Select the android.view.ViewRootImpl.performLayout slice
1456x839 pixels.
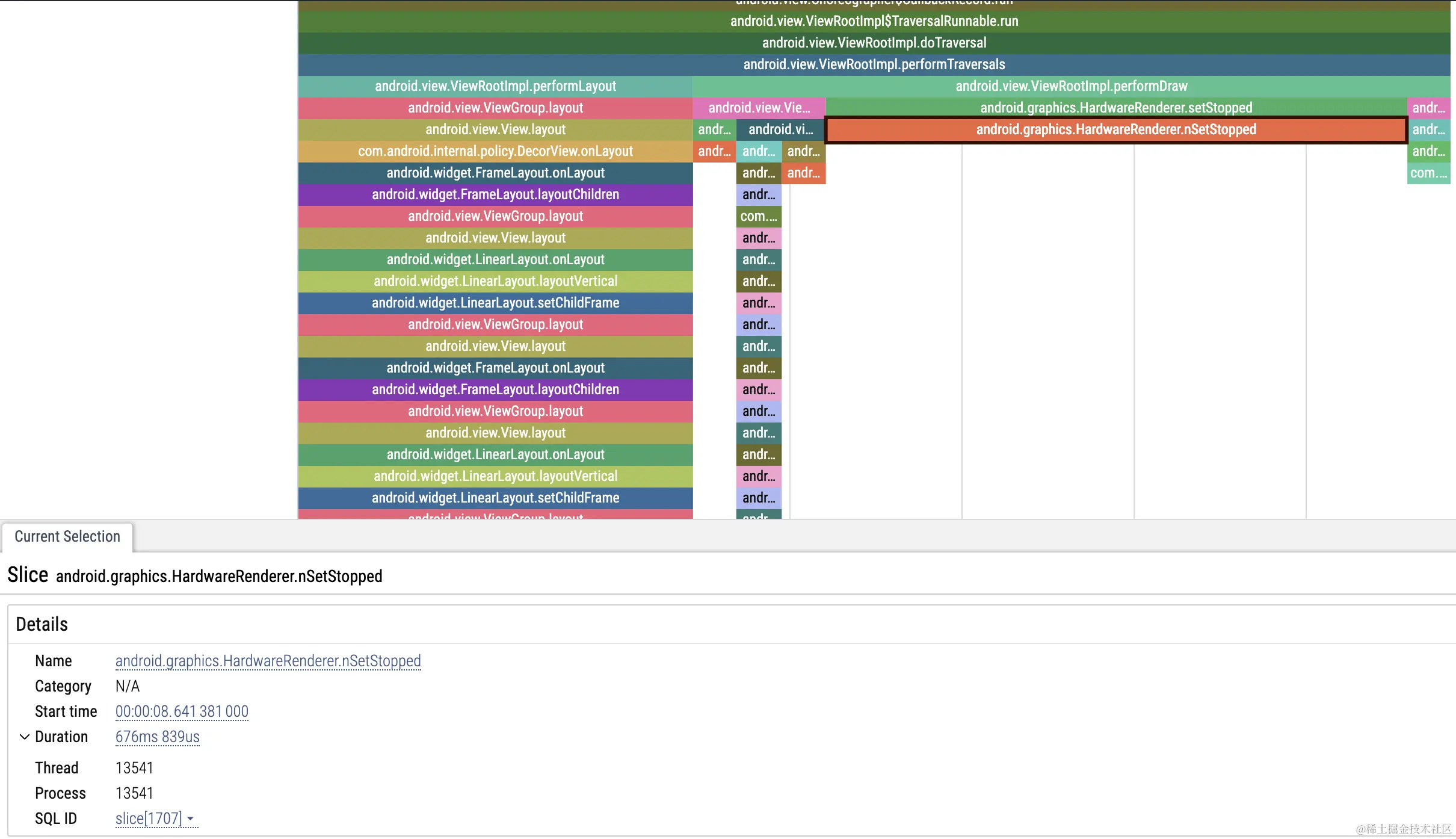click(x=495, y=85)
